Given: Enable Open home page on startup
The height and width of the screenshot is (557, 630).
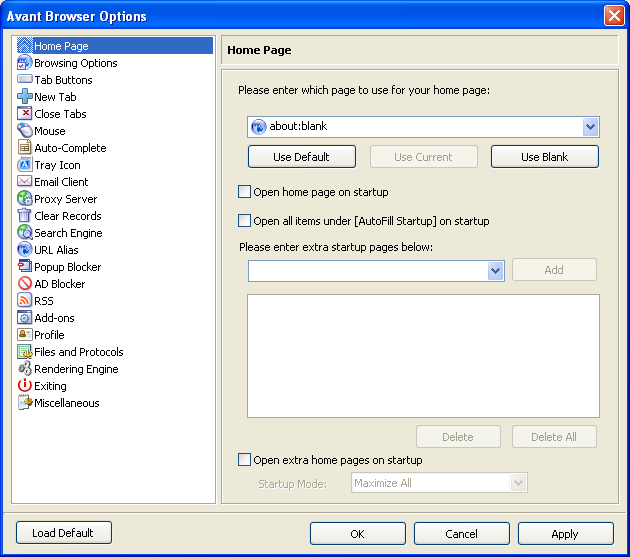Looking at the screenshot, I should pyautogui.click(x=244, y=192).
